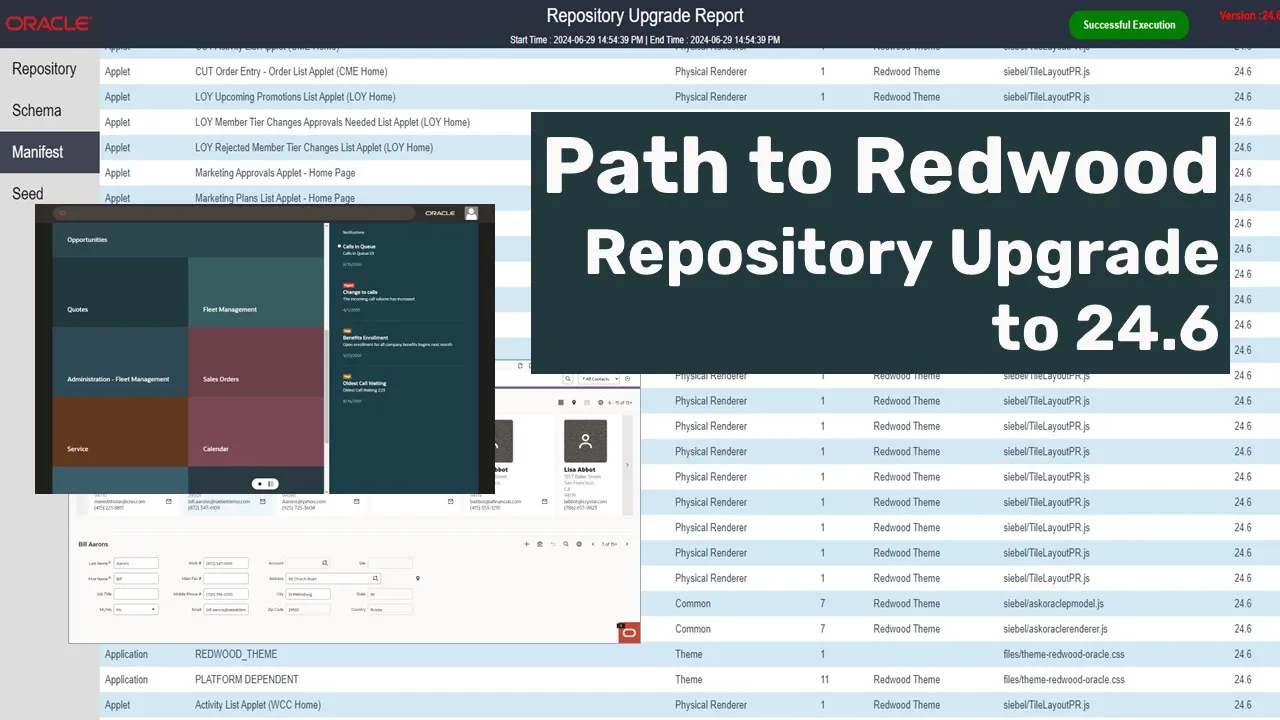This screenshot has height=720, width=1280.
Task: Click the Work # phone field
Action: click(226, 563)
